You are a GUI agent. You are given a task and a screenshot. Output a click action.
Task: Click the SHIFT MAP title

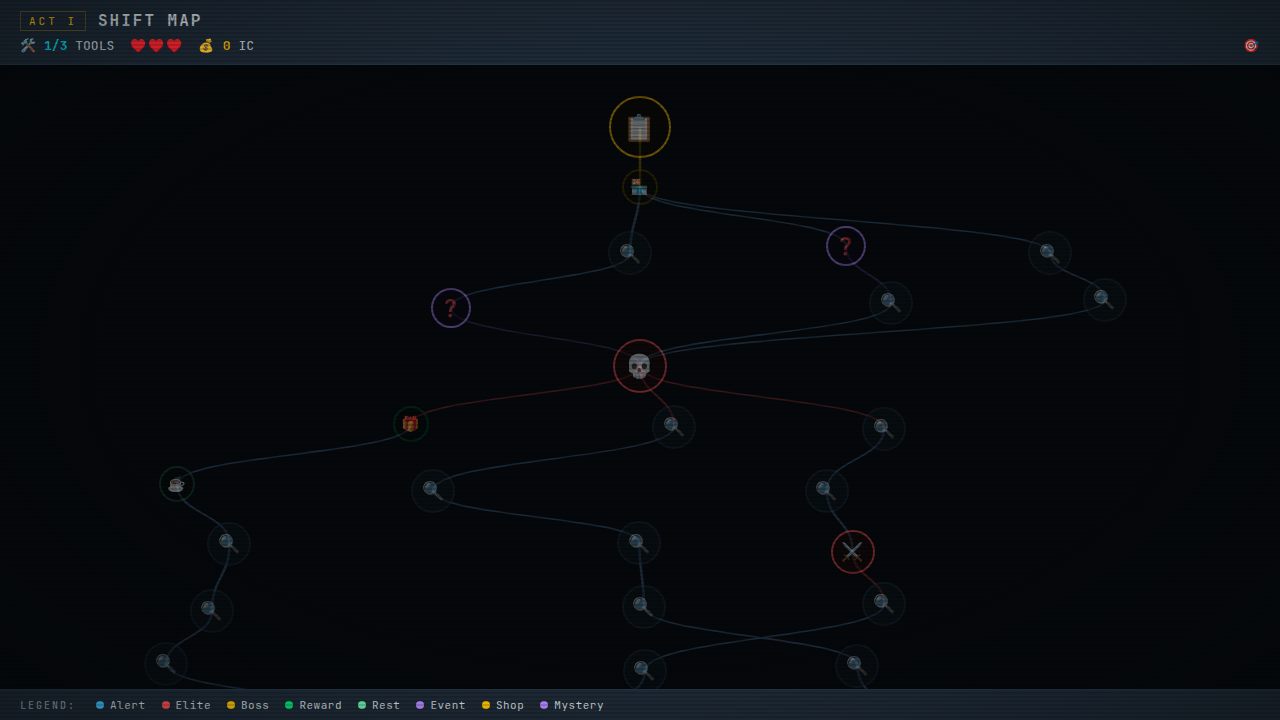pyautogui.click(x=150, y=21)
